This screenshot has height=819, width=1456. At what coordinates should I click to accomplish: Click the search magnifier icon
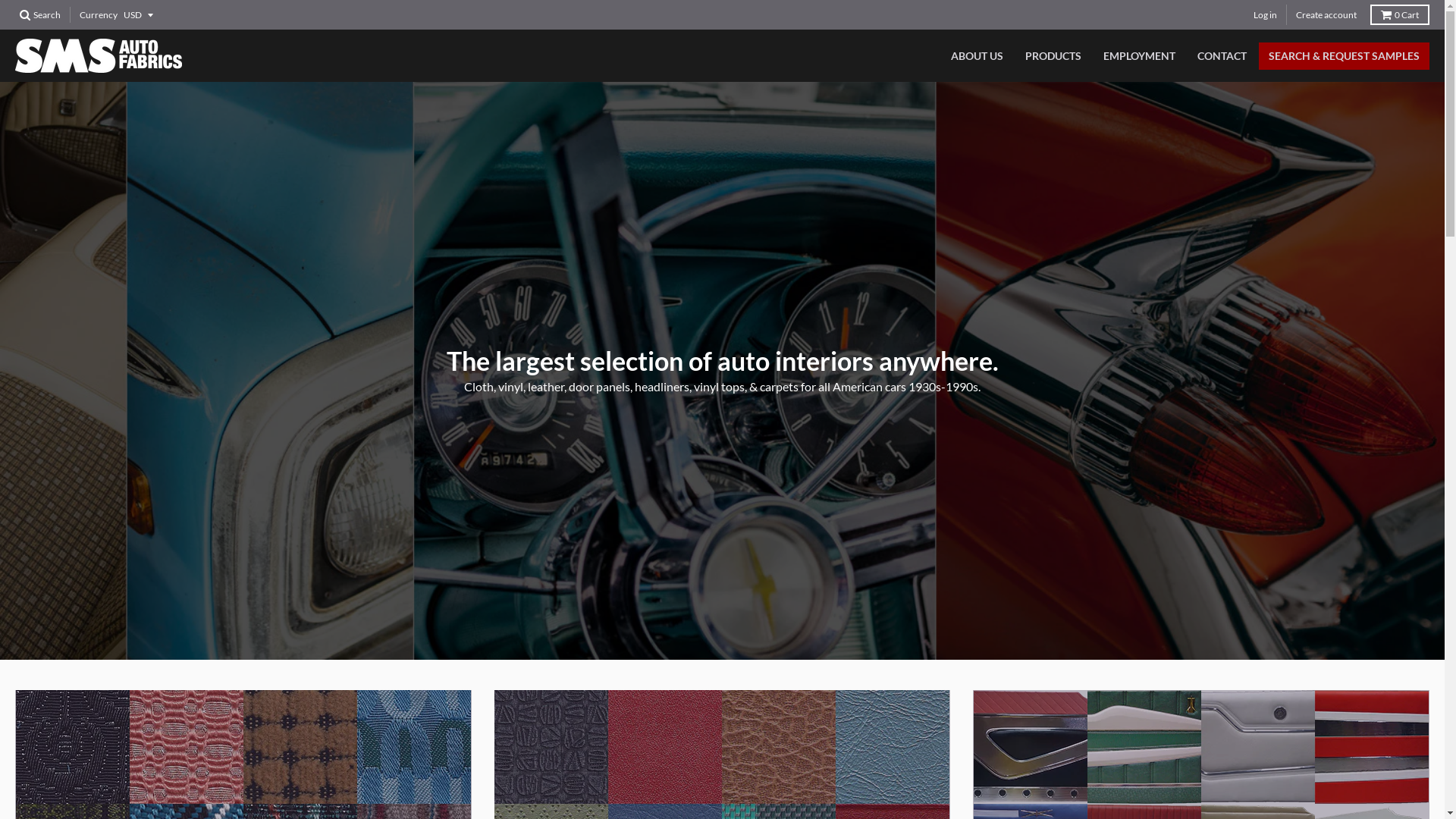[26, 15]
